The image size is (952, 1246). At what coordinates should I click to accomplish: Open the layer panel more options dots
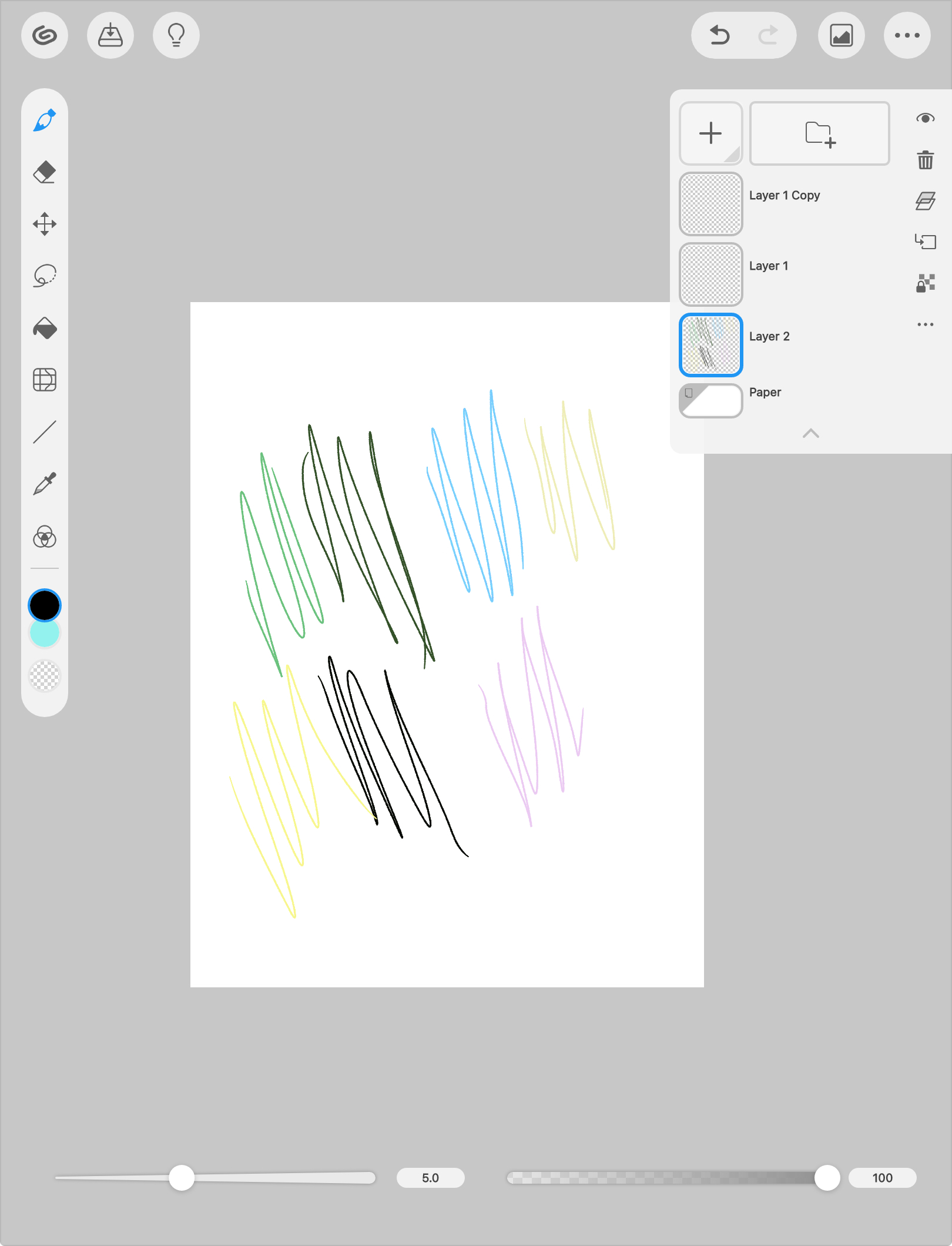pyautogui.click(x=926, y=324)
